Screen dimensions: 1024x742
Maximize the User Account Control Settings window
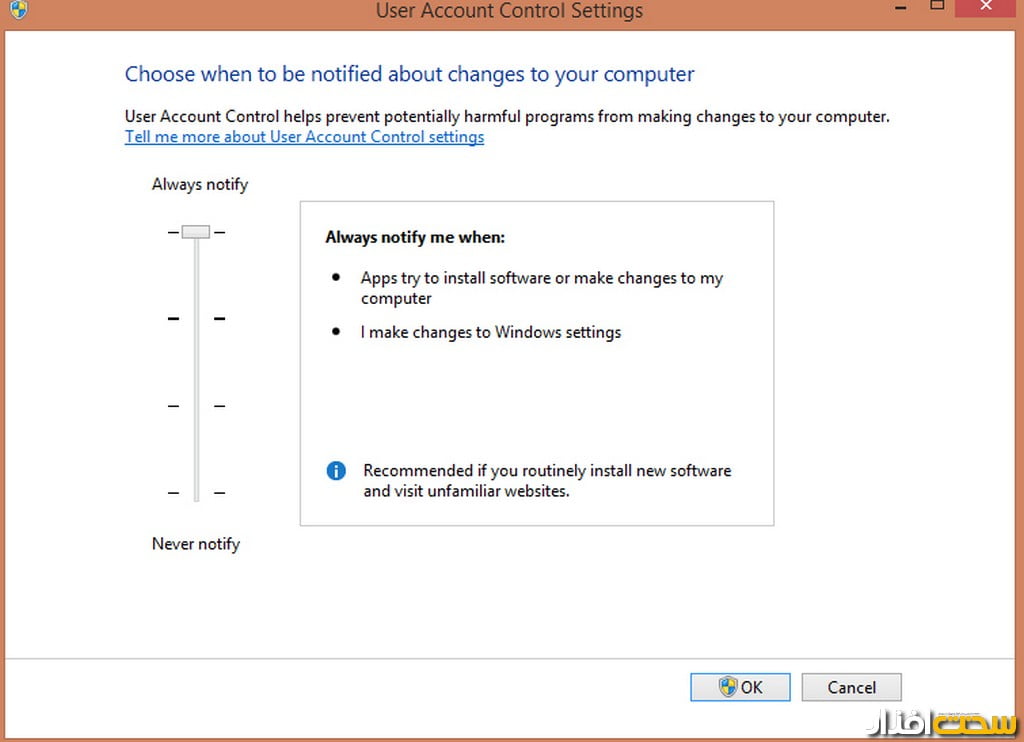(x=937, y=6)
